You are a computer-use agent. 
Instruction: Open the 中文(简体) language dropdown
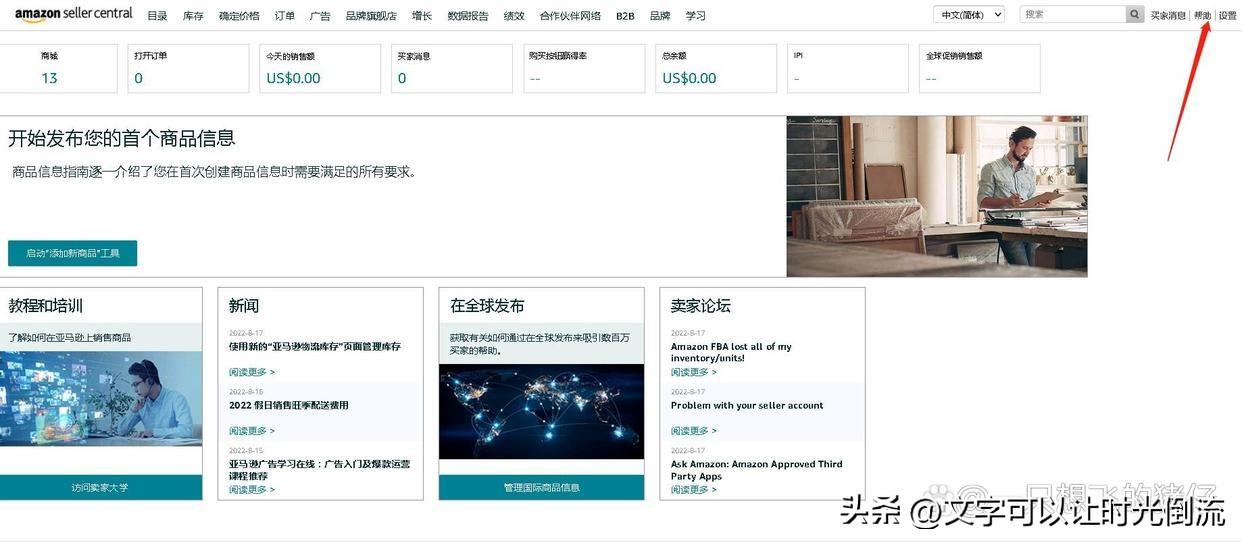coord(968,15)
